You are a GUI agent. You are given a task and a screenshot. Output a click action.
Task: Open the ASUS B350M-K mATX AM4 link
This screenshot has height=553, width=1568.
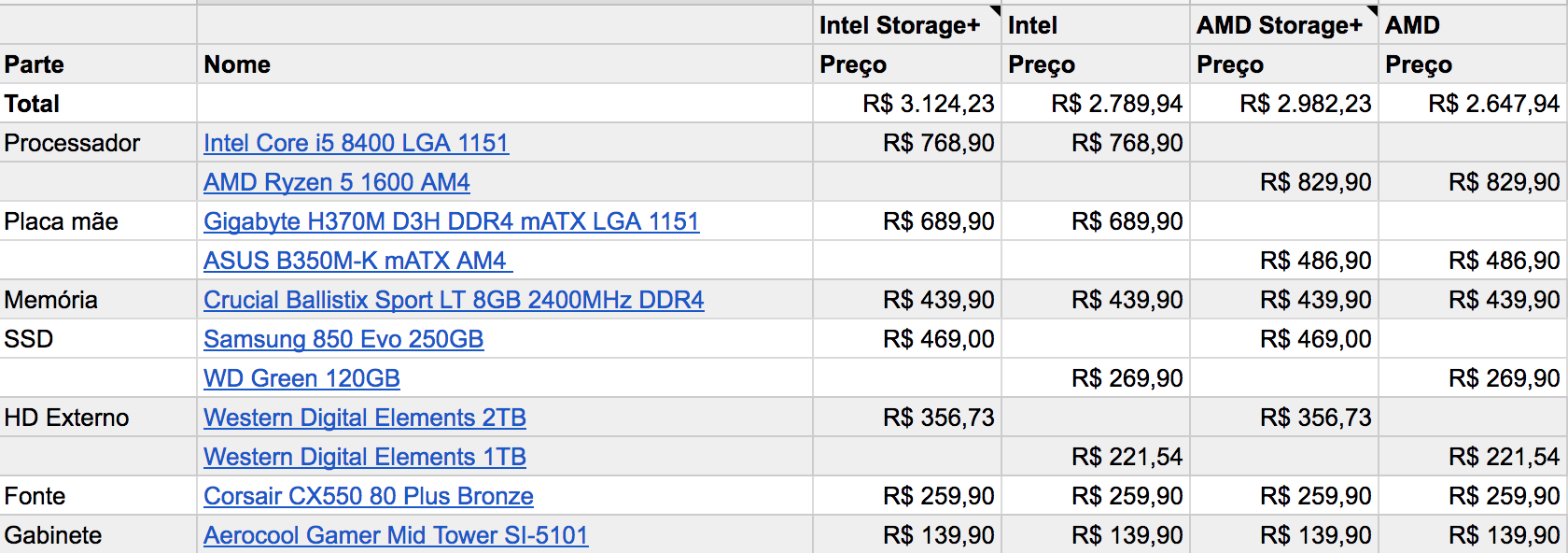click(x=358, y=261)
